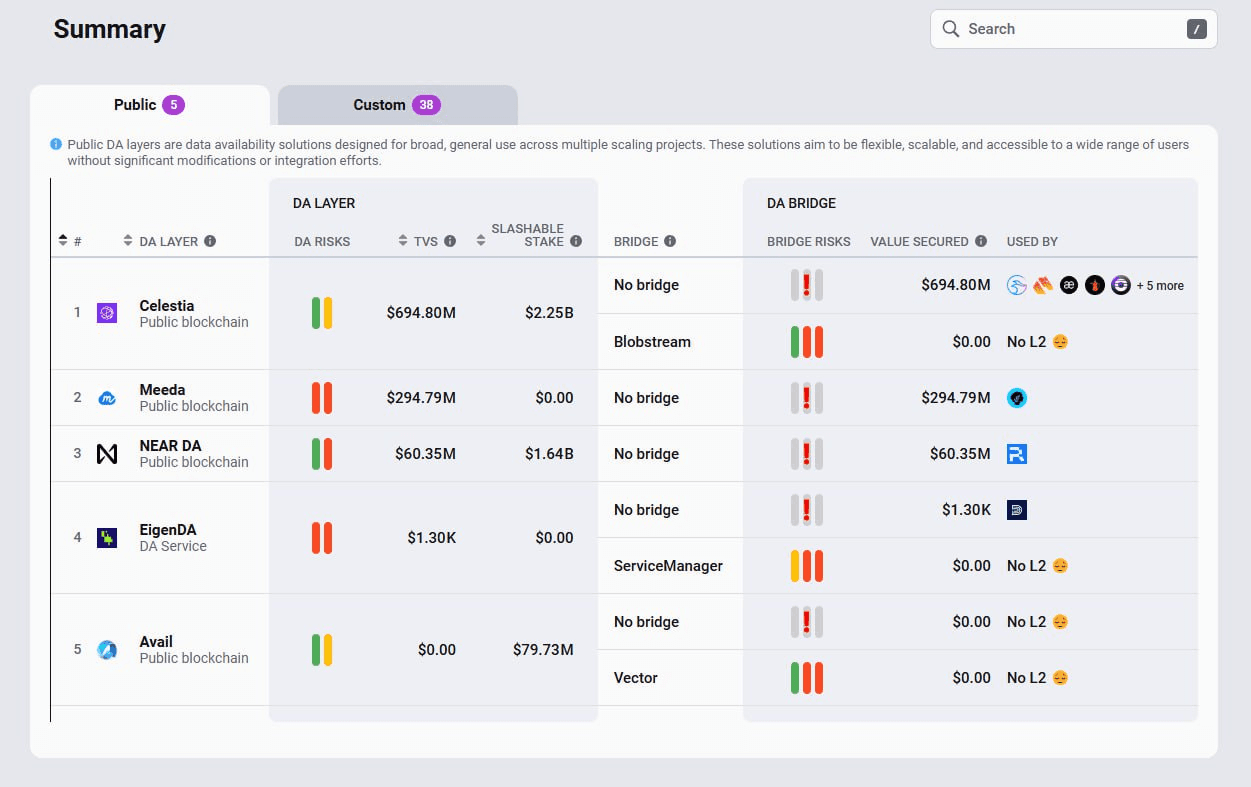Open the NEAR DA layer link

click(x=170, y=445)
